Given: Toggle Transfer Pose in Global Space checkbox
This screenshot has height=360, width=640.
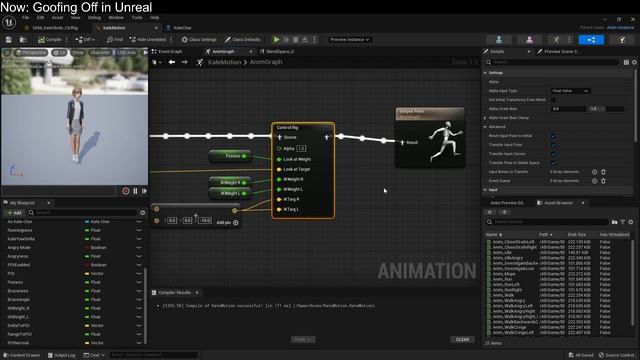Looking at the screenshot, I should pyautogui.click(x=553, y=163).
